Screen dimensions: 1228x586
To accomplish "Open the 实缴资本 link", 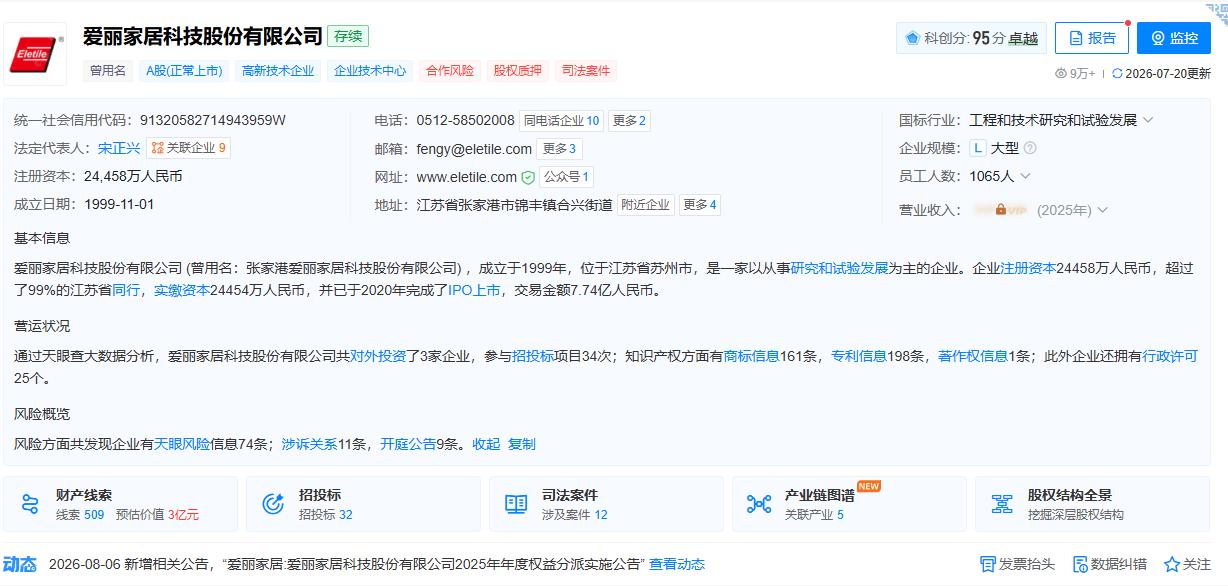I will 182,290.
